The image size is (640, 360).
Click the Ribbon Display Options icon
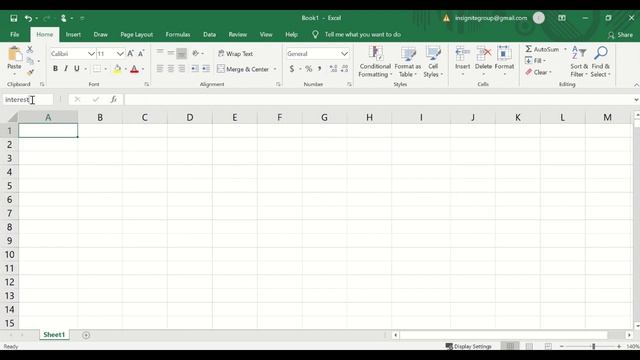562,18
